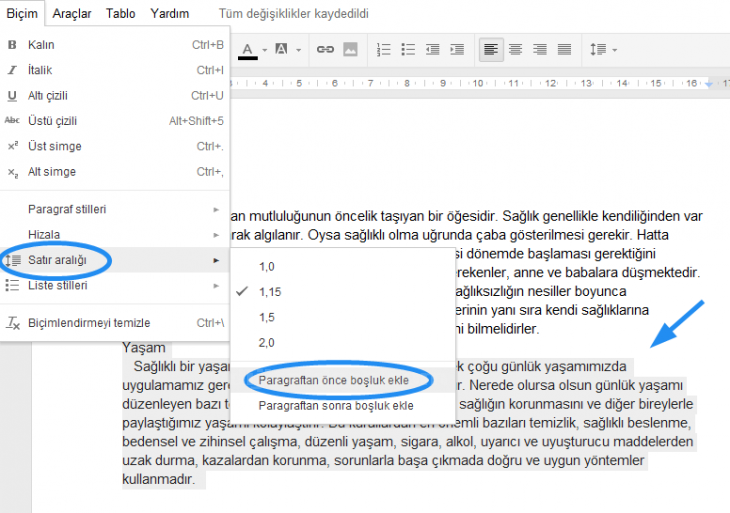Screen dimensions: 730x513
Task: Open the text color picker
Action: [248, 49]
